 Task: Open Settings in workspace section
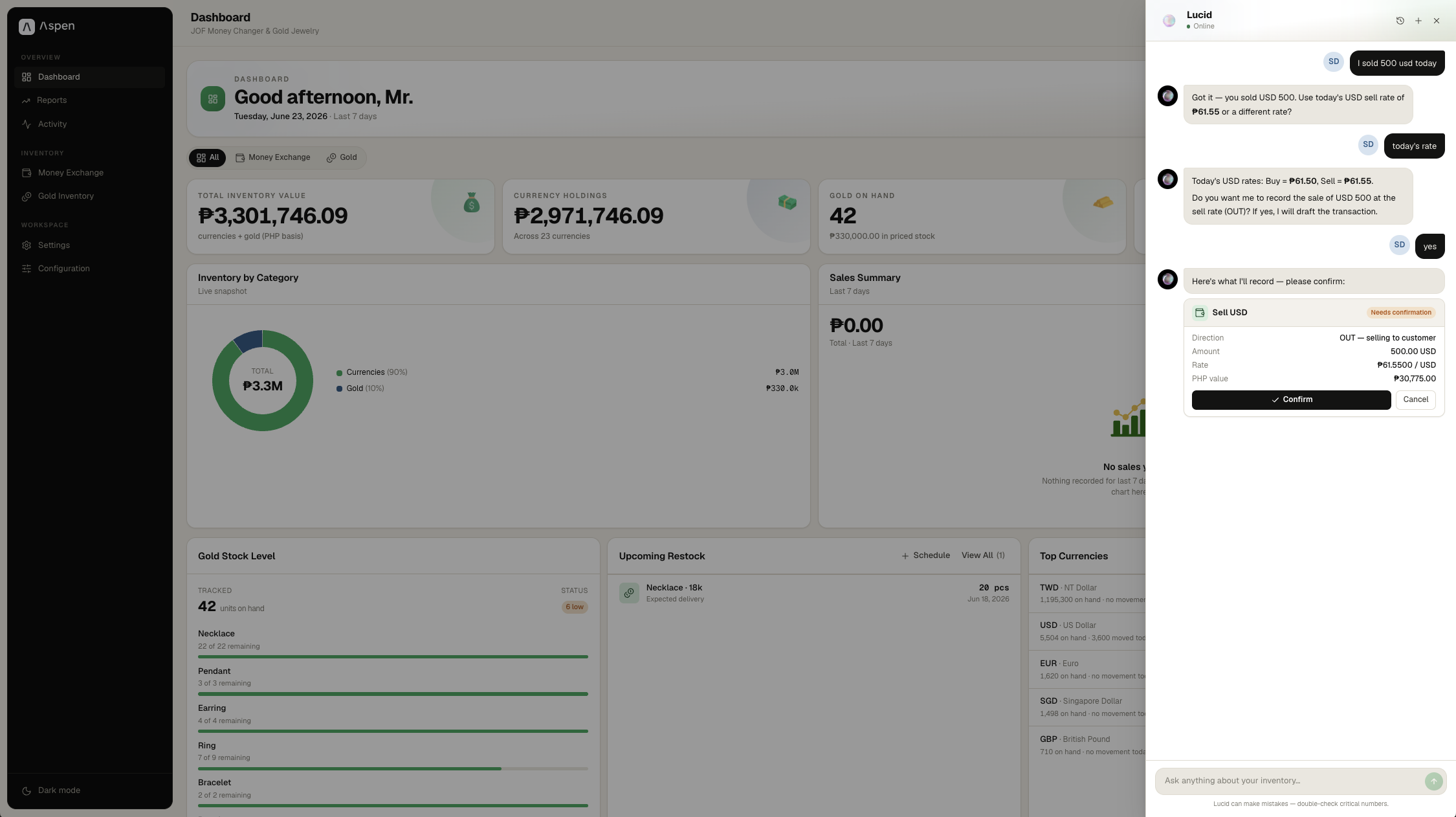point(90,245)
